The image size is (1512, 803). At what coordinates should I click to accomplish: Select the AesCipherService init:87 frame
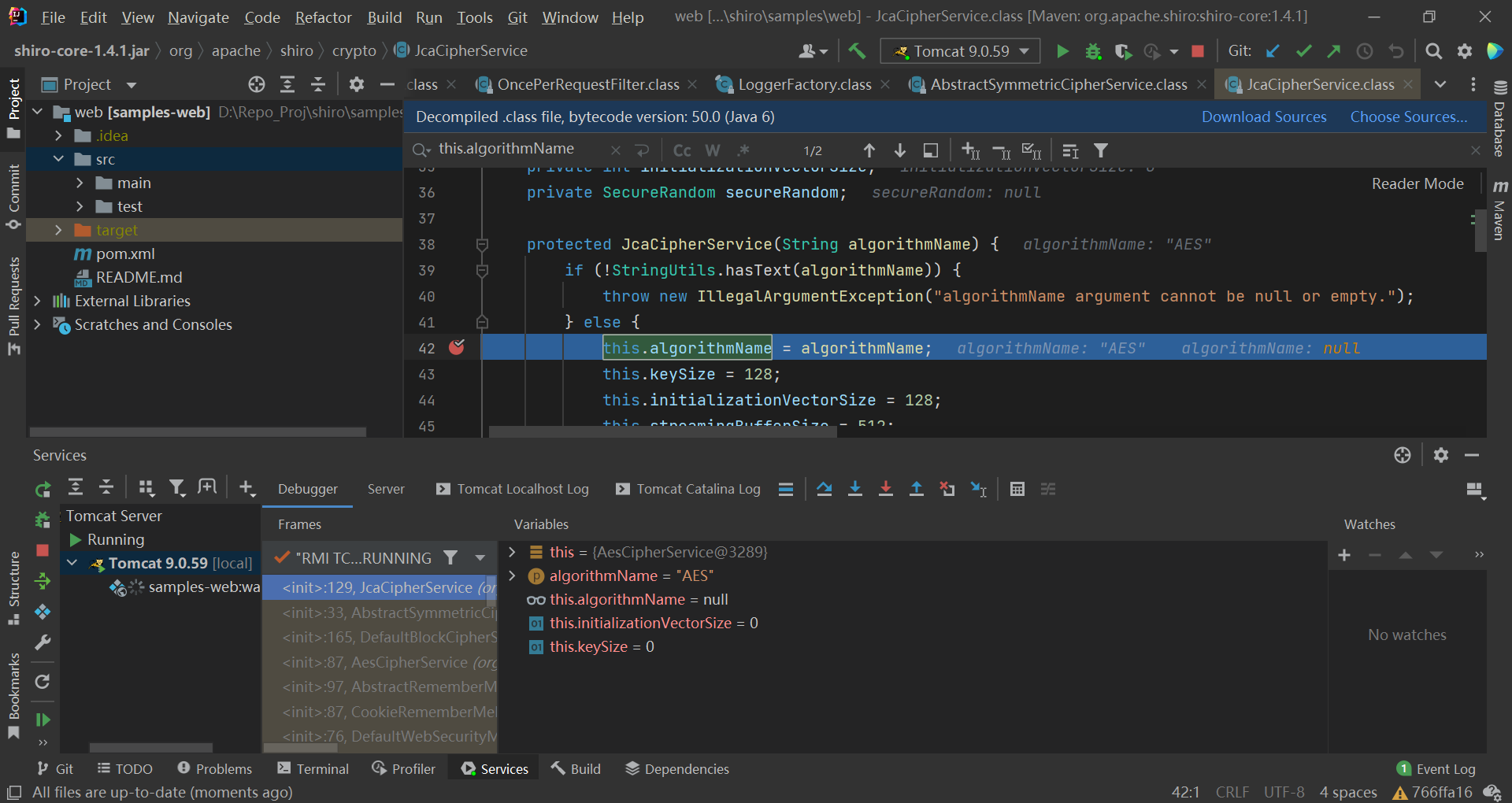380,662
